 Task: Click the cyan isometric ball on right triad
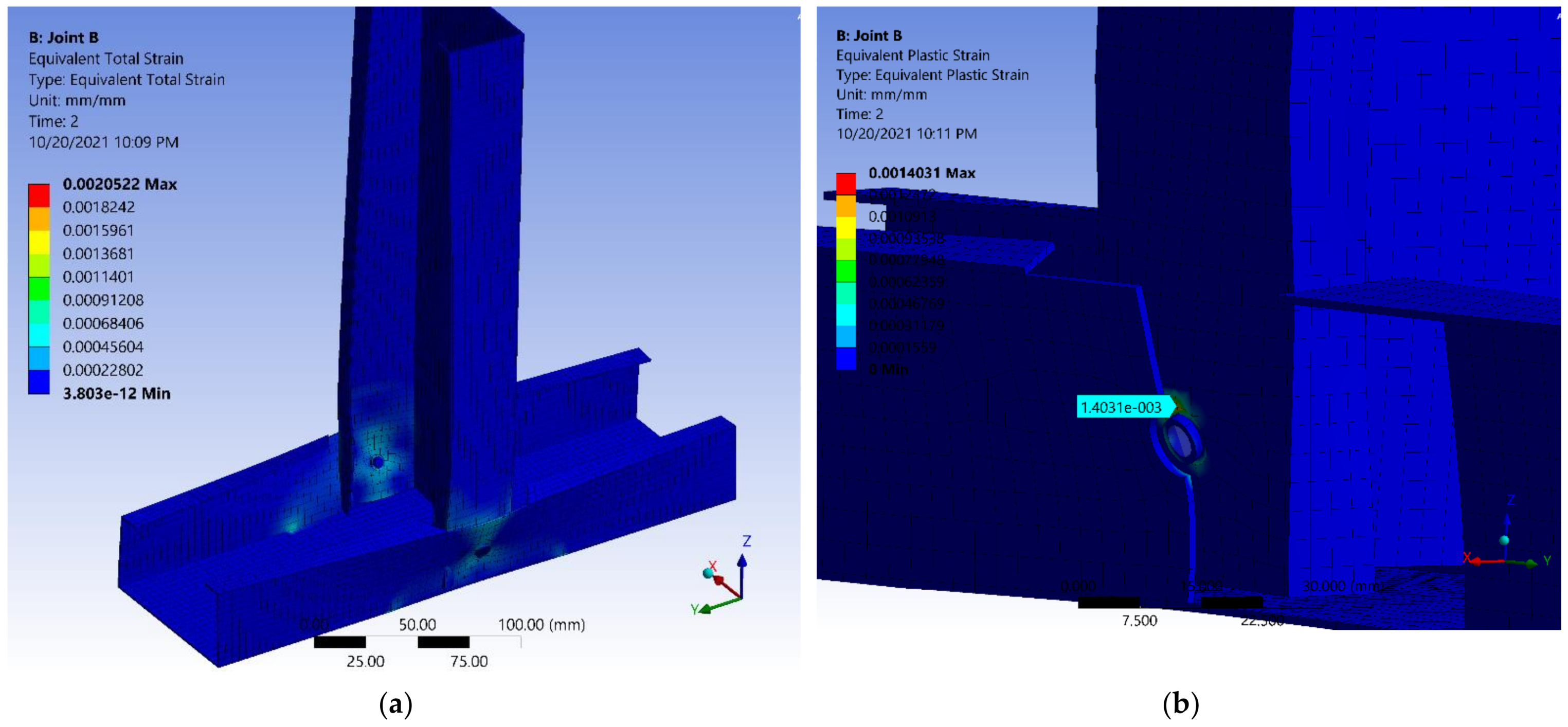coord(1504,540)
